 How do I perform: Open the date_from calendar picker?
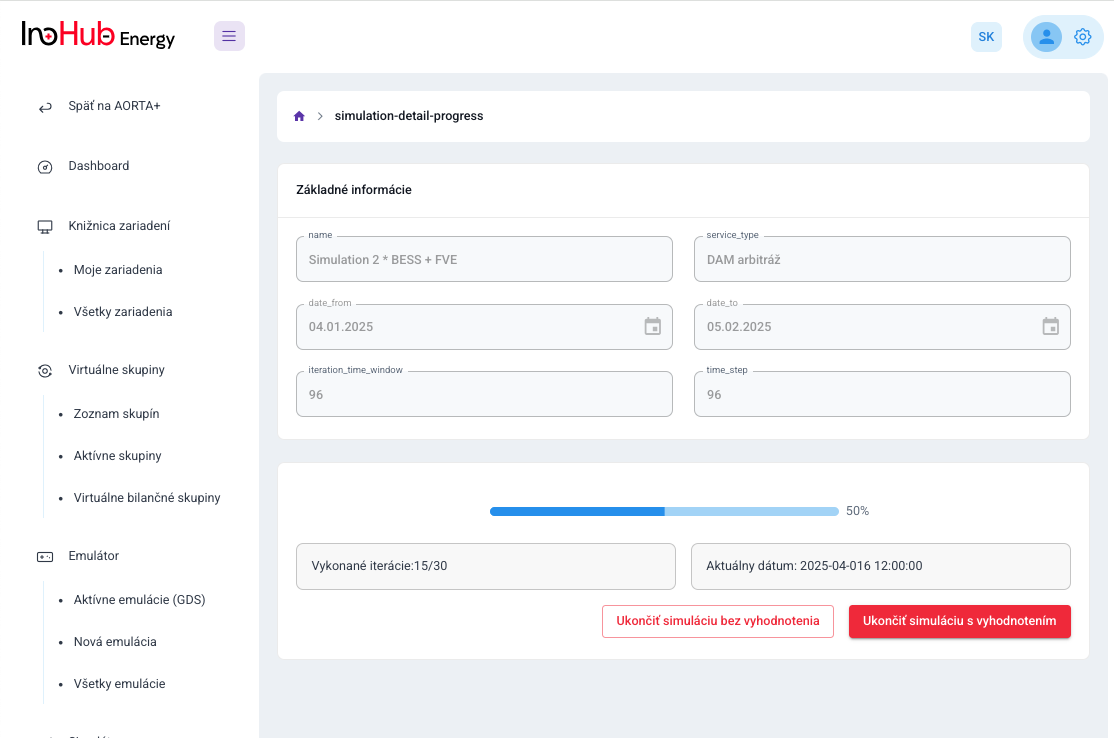pyautogui.click(x=652, y=326)
